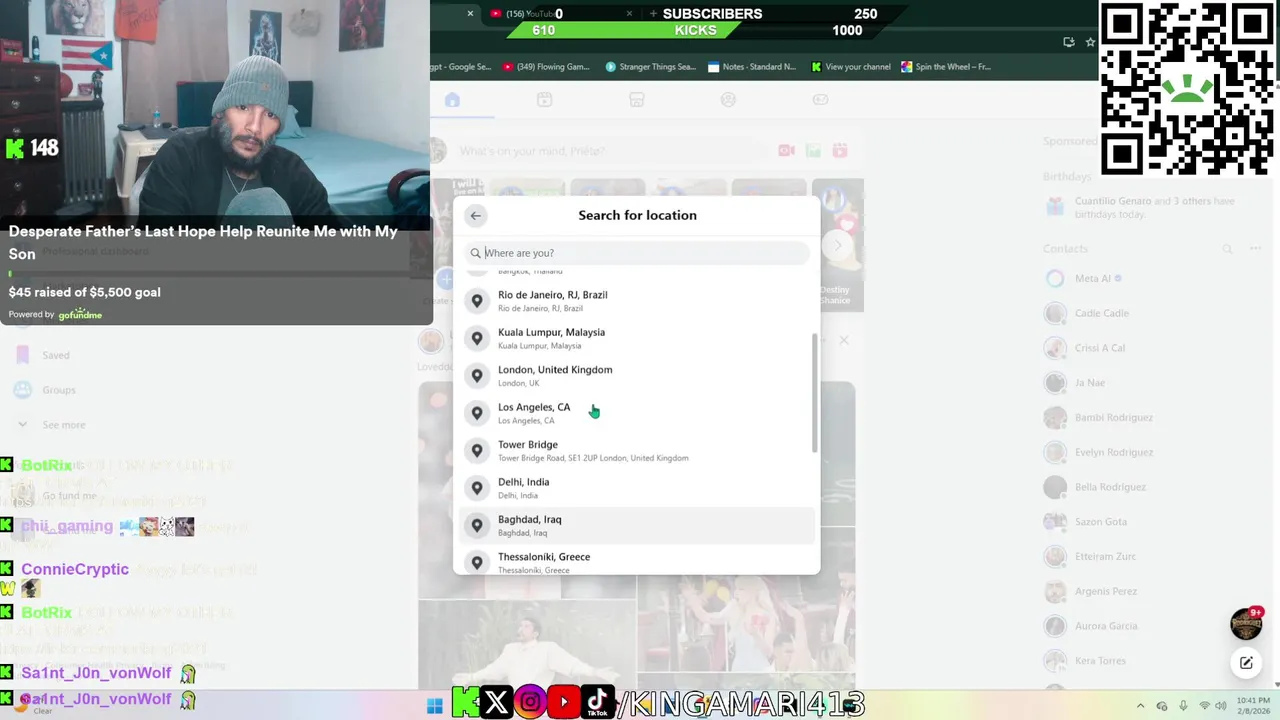The height and width of the screenshot is (720, 1280).
Task: Click the location list scrollbar thumb
Action: 815,393
